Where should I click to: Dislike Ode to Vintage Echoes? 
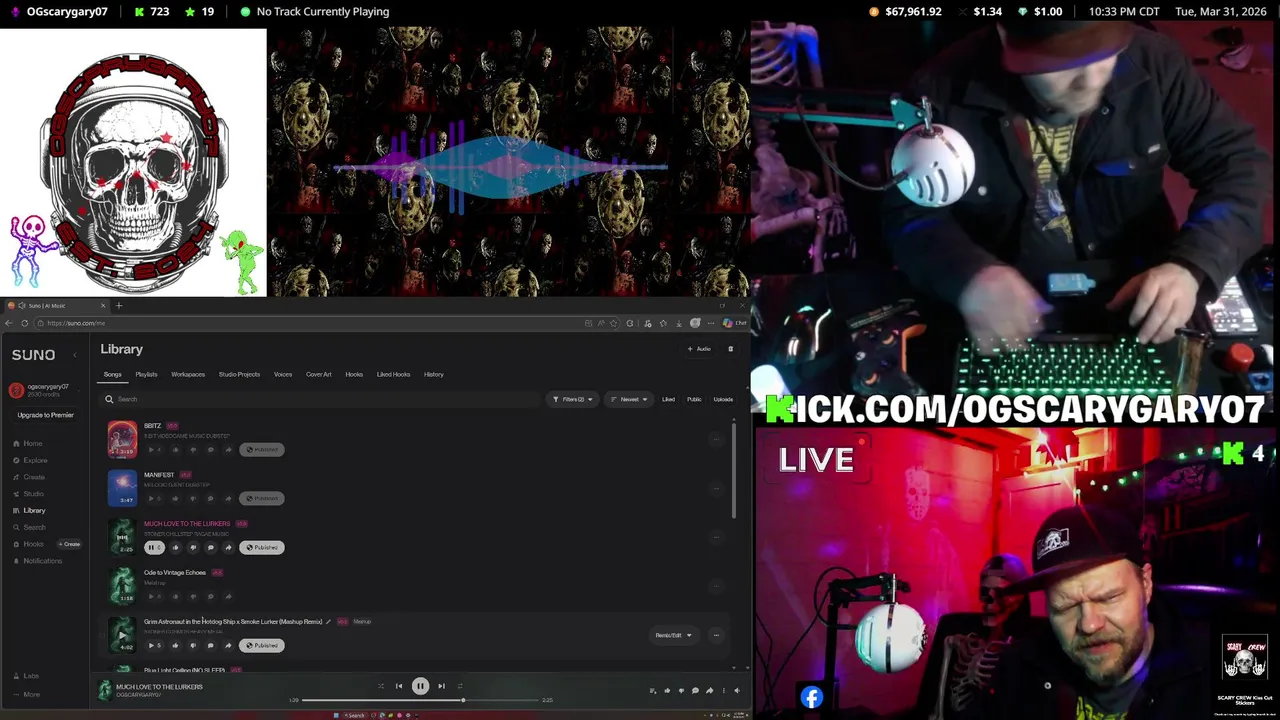[x=193, y=596]
